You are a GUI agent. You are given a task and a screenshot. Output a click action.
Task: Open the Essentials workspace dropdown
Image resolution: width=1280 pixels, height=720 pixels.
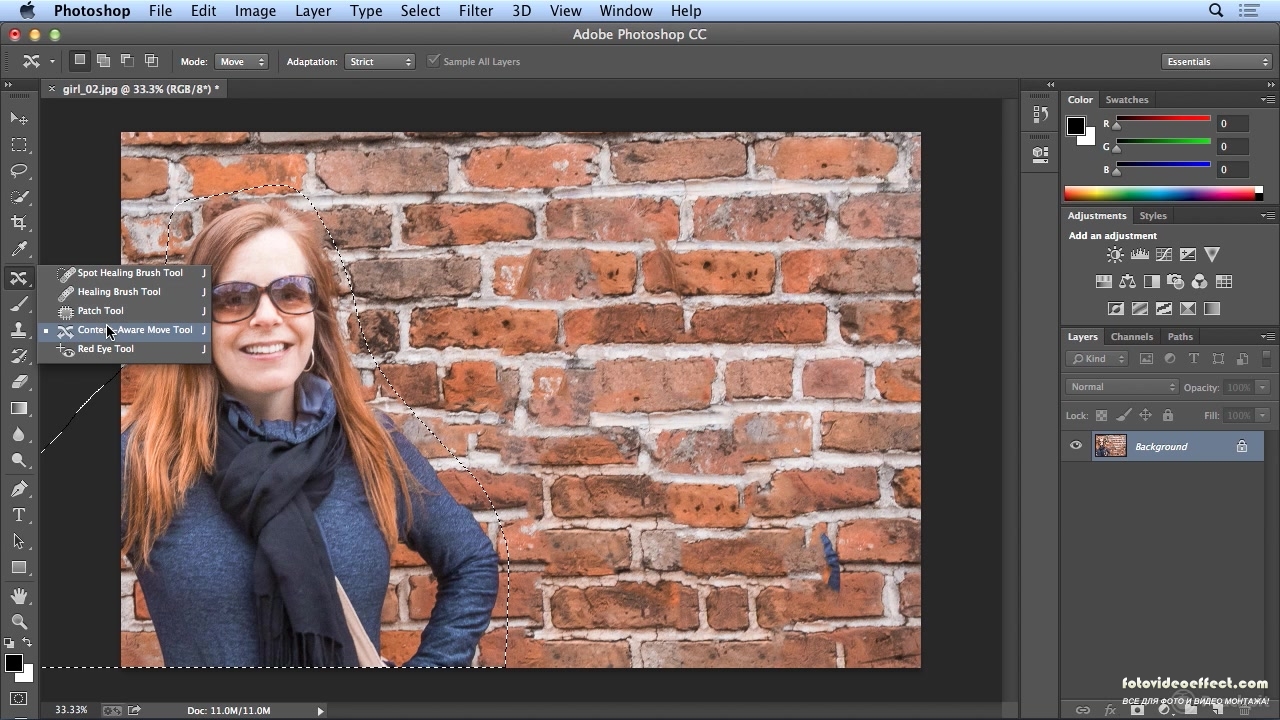click(x=1217, y=62)
